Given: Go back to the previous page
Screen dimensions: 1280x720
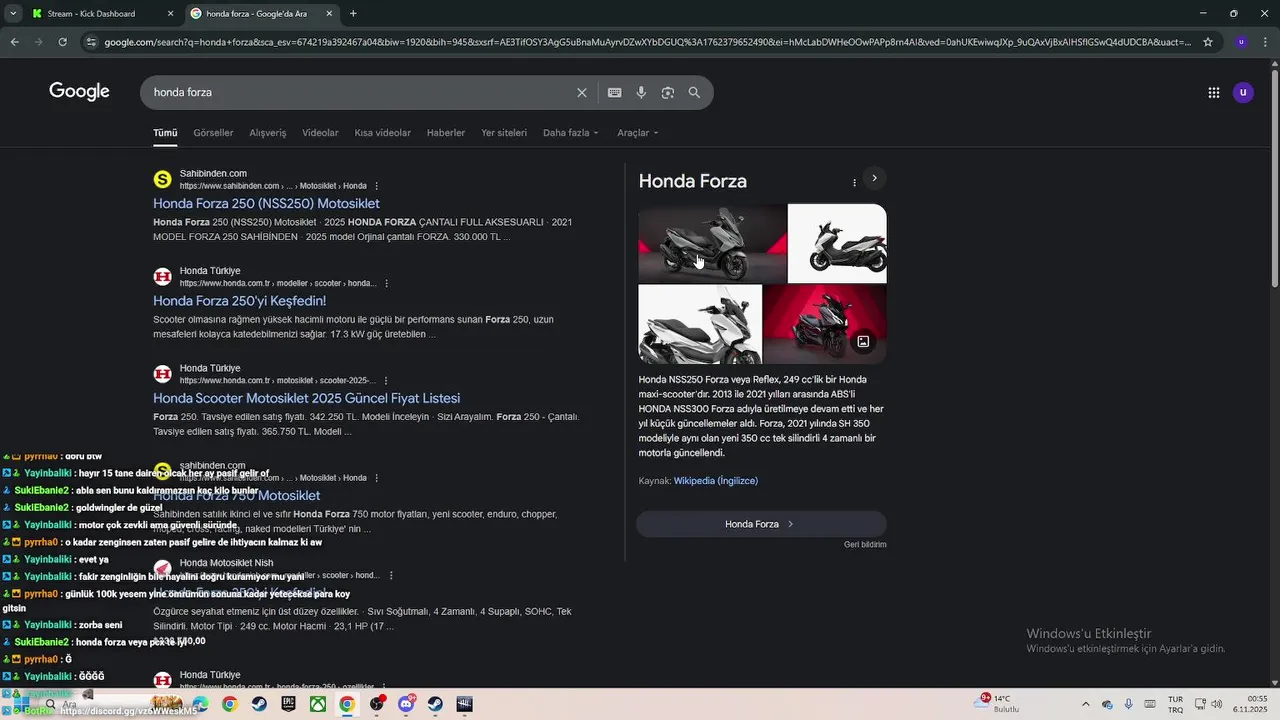Looking at the screenshot, I should click(15, 42).
